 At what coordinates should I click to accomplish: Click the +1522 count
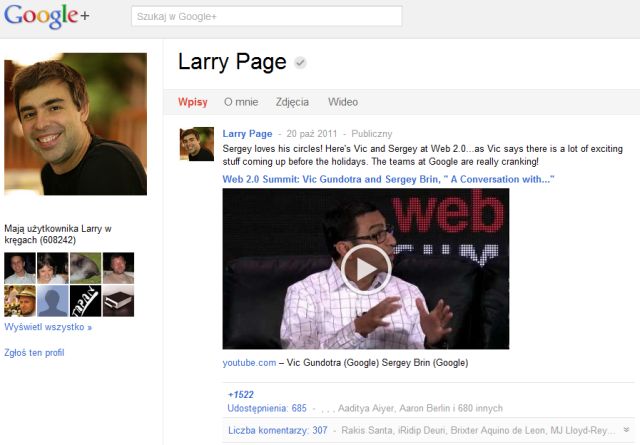point(240,394)
